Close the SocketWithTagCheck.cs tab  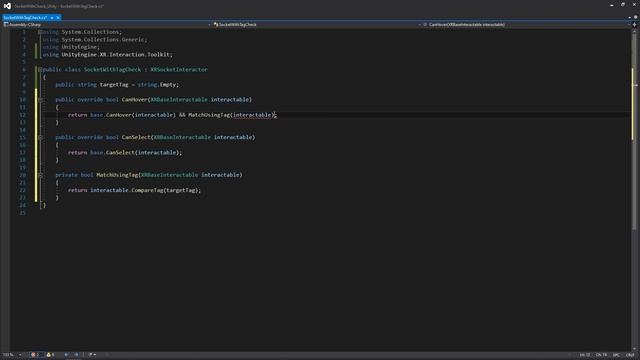click(x=58, y=18)
